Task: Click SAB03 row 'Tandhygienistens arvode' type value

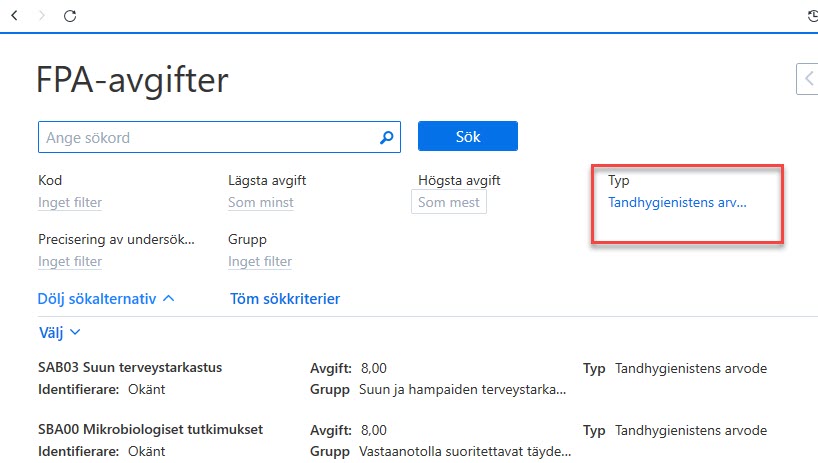Action: tap(691, 368)
